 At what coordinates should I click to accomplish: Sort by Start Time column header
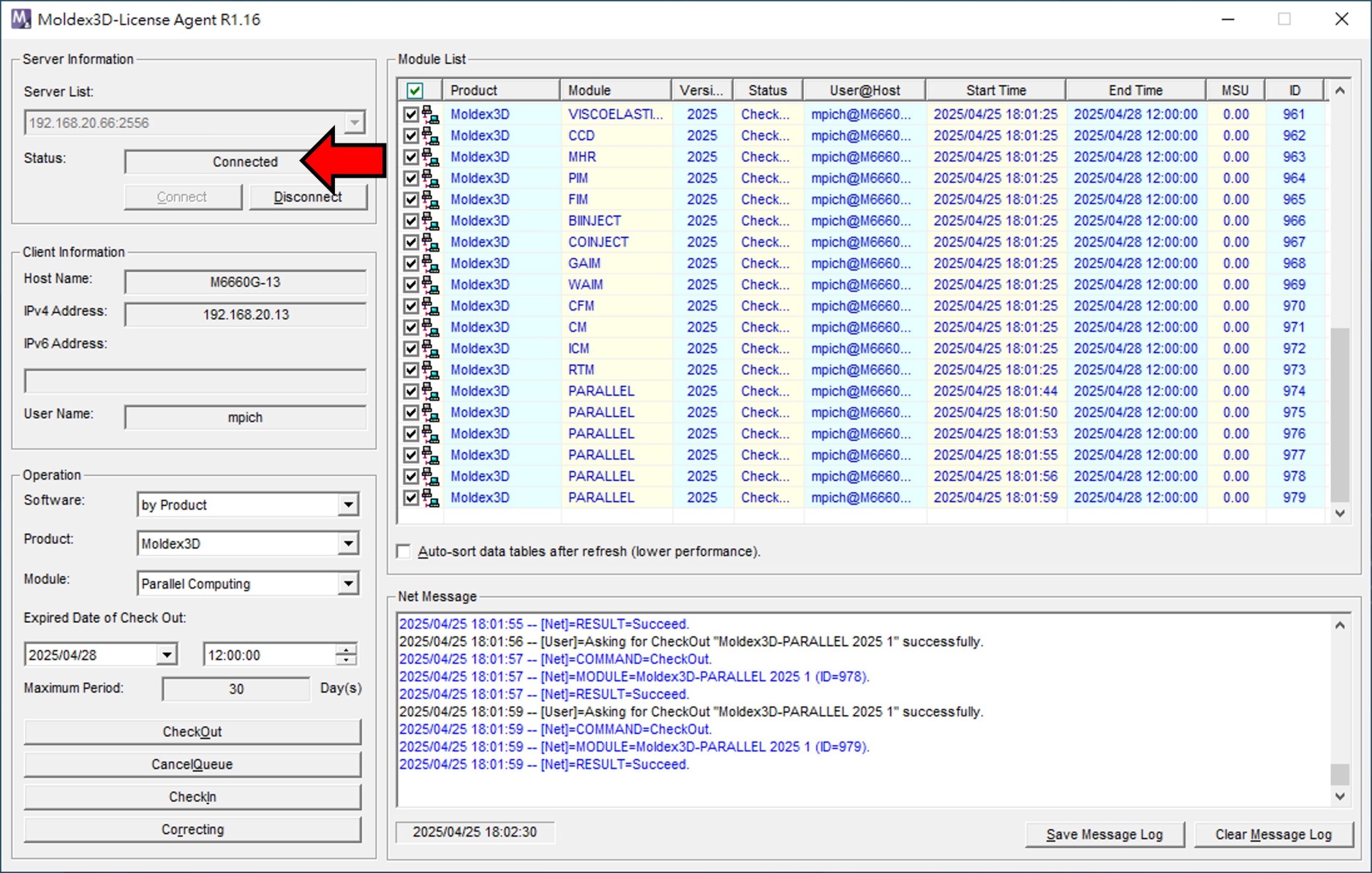996,90
